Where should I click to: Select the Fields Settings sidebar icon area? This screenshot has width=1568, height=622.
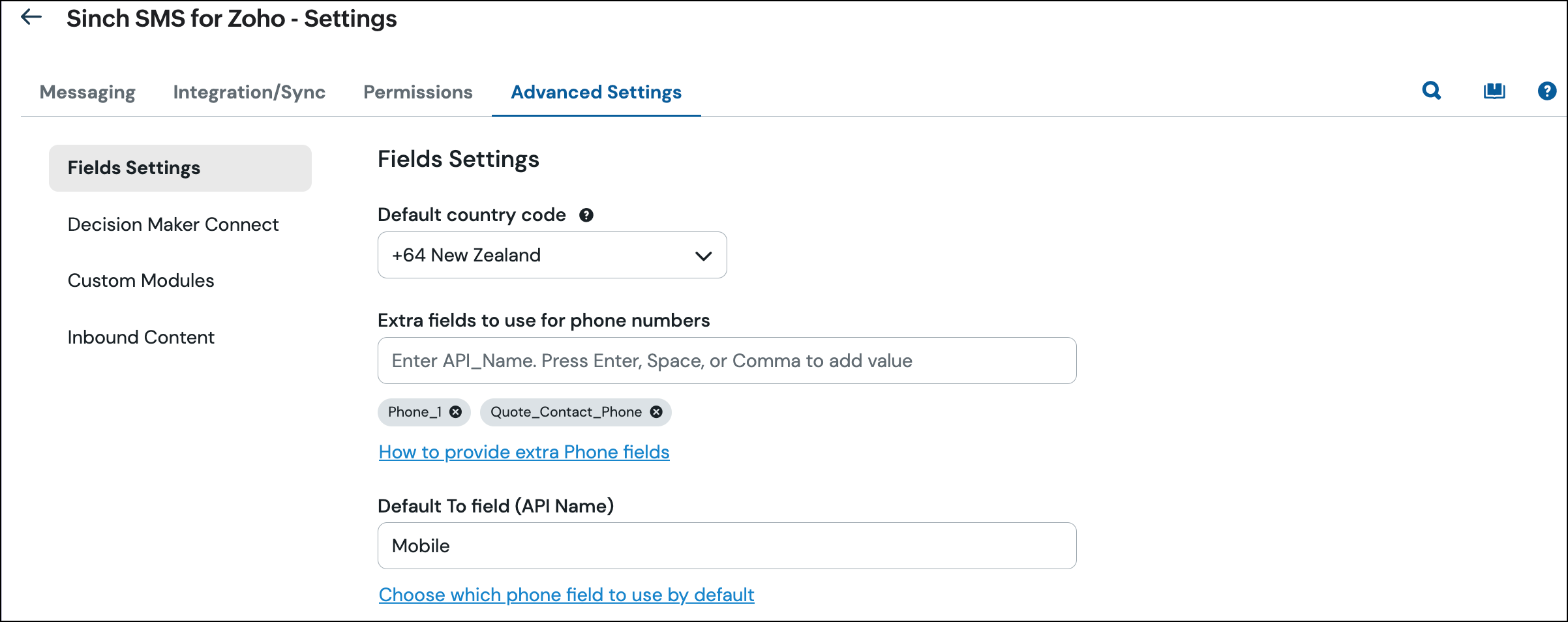134,168
